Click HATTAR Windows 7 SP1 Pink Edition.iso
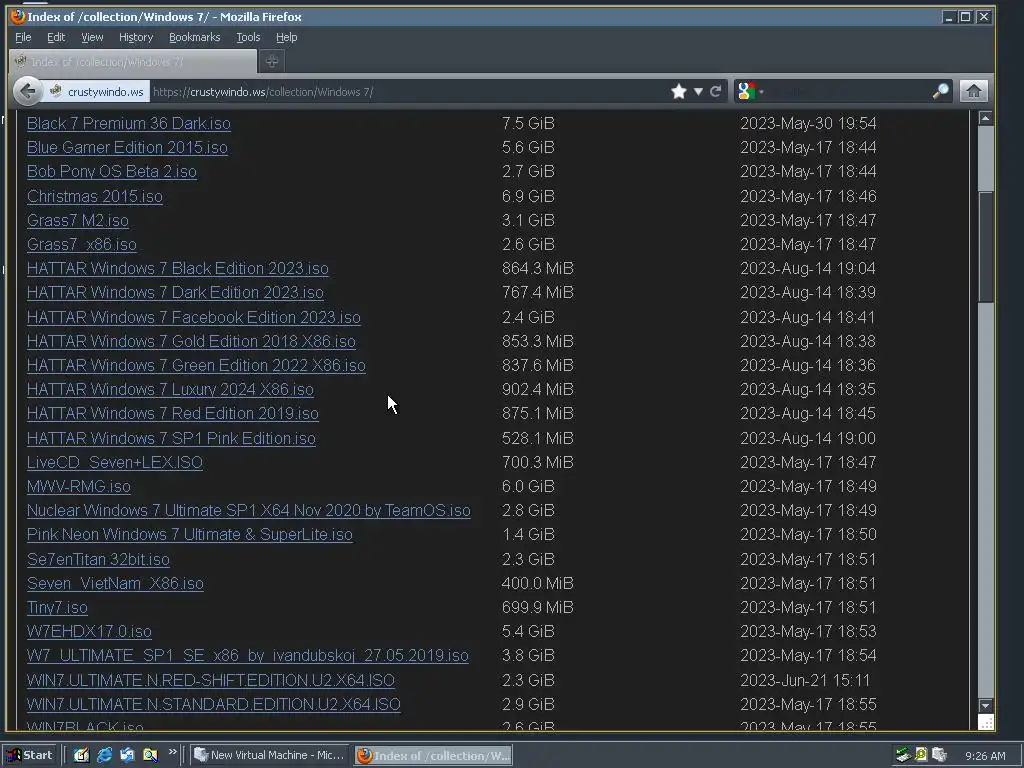This screenshot has height=768, width=1024. click(171, 438)
